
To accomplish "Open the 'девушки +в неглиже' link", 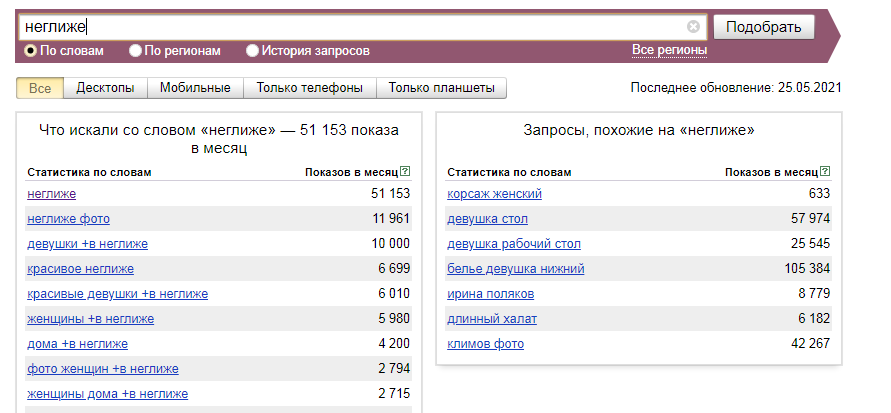I will coord(87,244).
